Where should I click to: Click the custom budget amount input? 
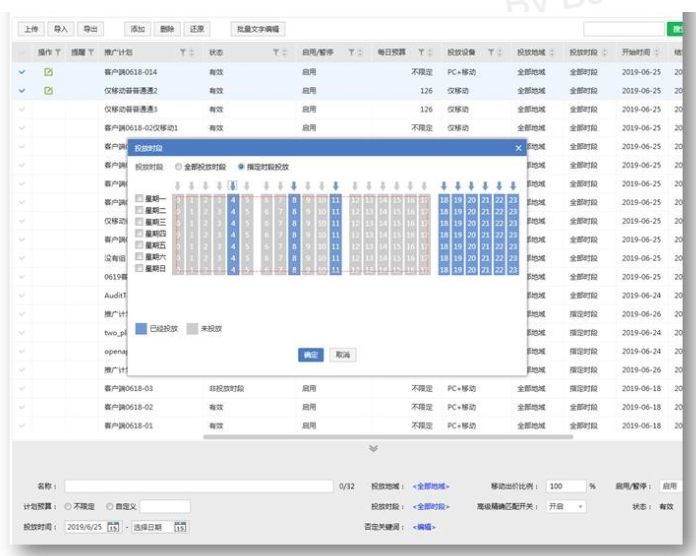pyautogui.click(x=165, y=506)
